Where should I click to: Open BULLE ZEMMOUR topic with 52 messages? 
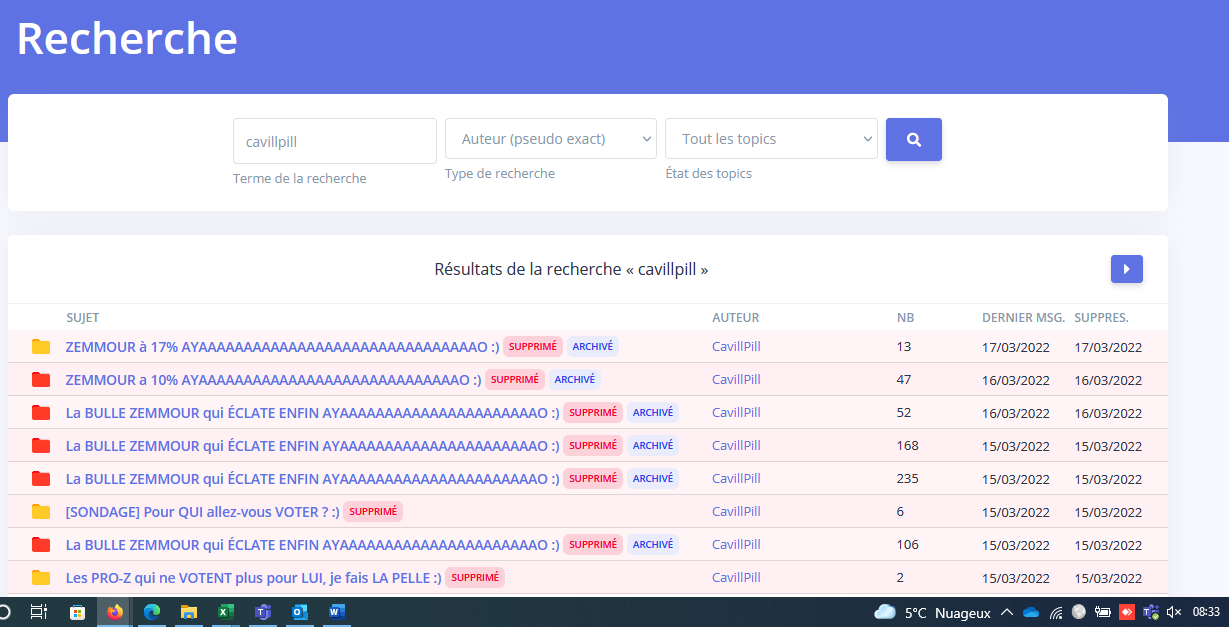pos(312,413)
